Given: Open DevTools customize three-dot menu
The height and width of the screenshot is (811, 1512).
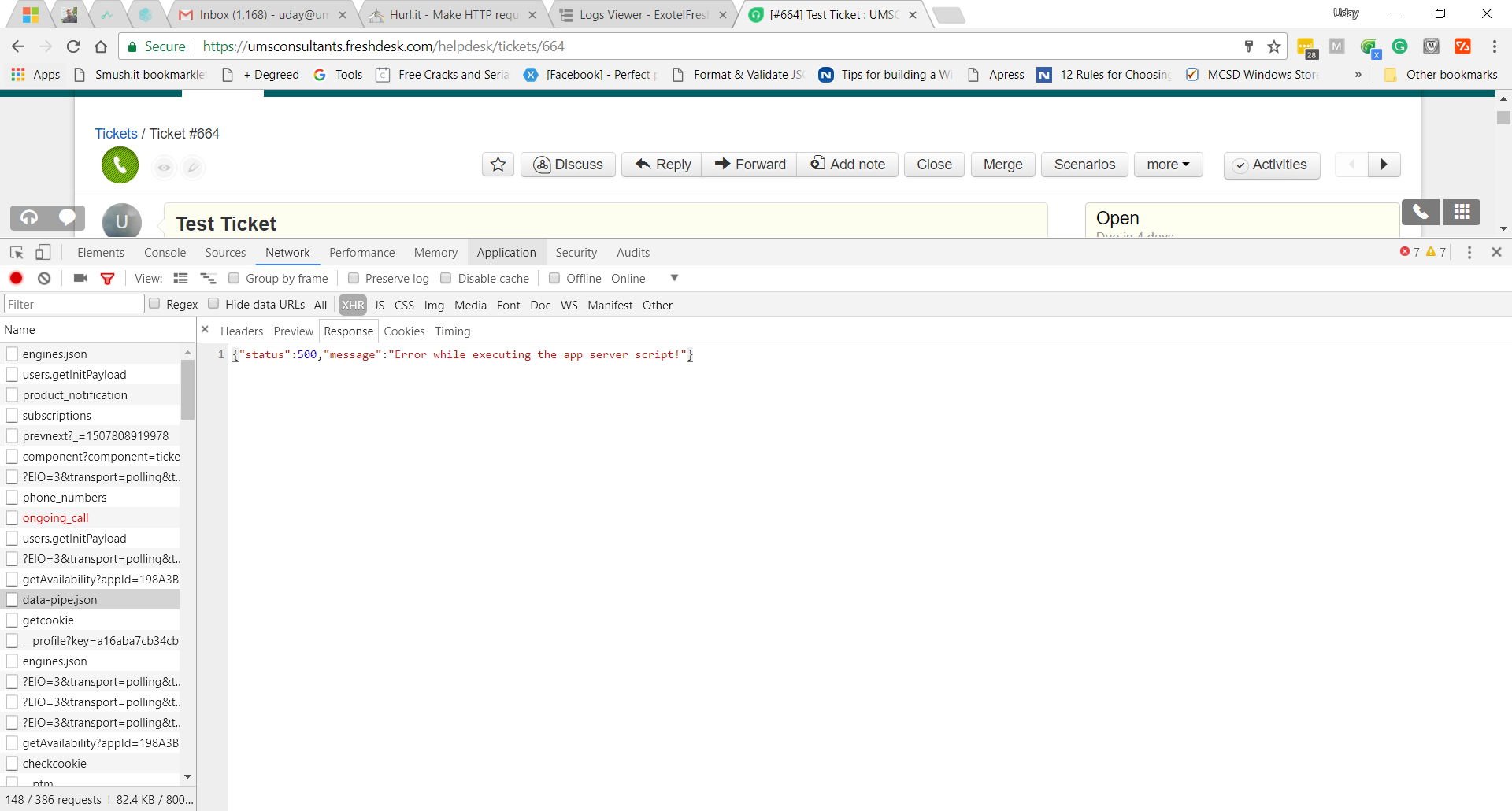Looking at the screenshot, I should pos(1469,252).
